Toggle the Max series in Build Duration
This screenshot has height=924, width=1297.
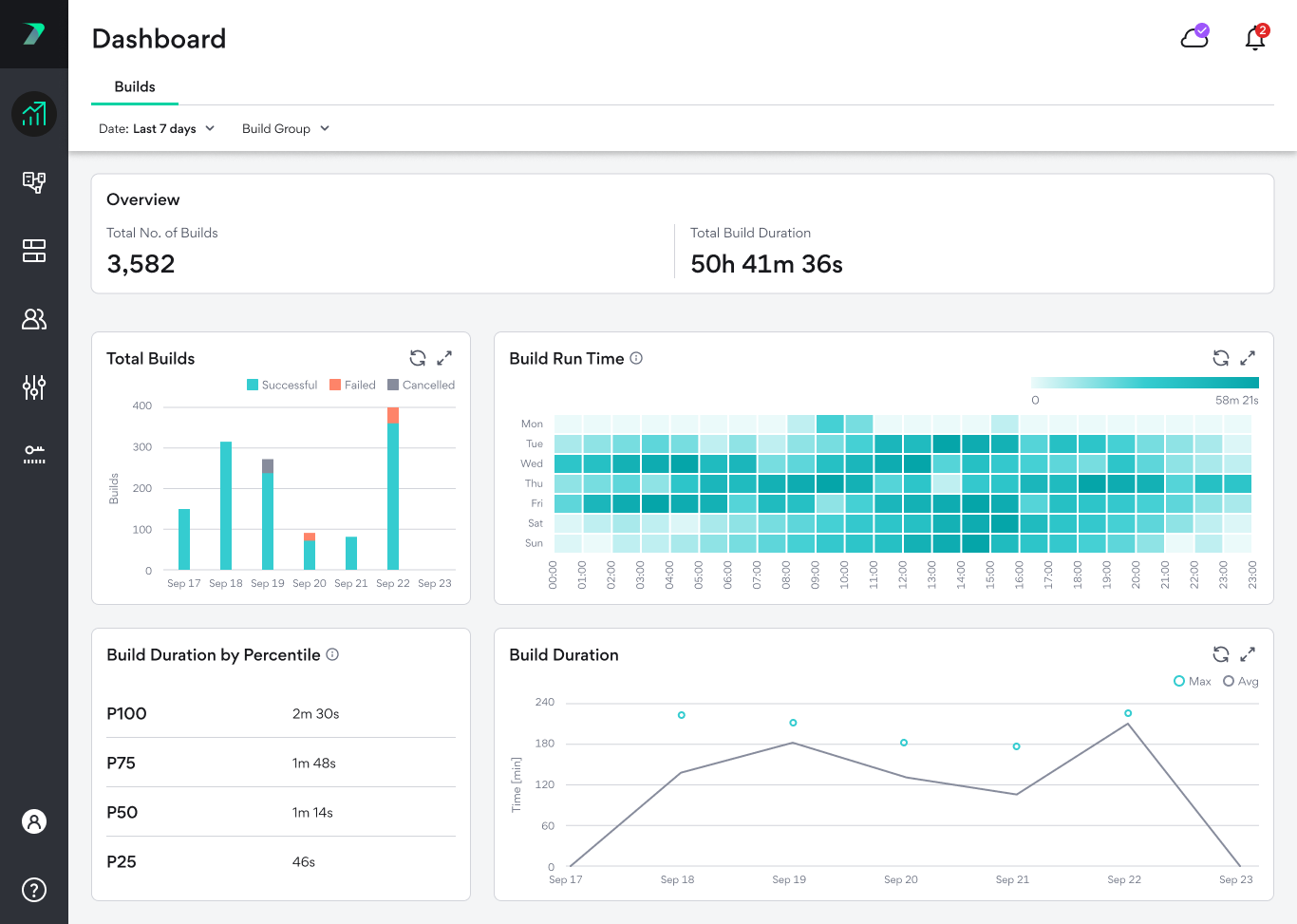pos(1193,681)
